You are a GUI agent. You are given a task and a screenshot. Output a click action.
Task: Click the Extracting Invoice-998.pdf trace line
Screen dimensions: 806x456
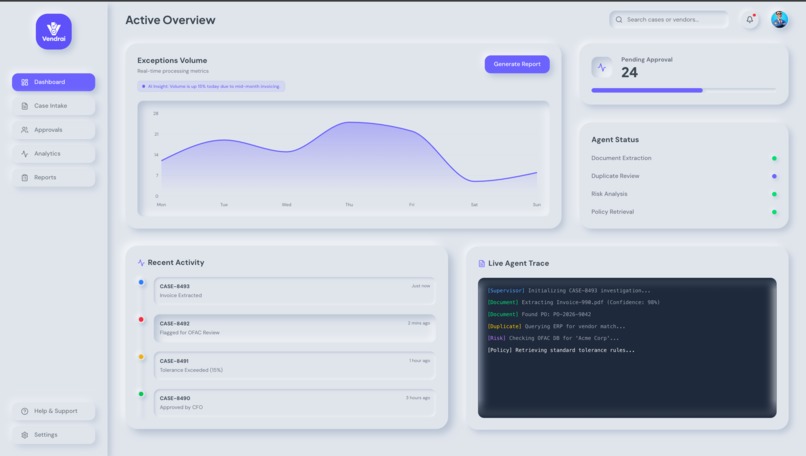[573, 302]
